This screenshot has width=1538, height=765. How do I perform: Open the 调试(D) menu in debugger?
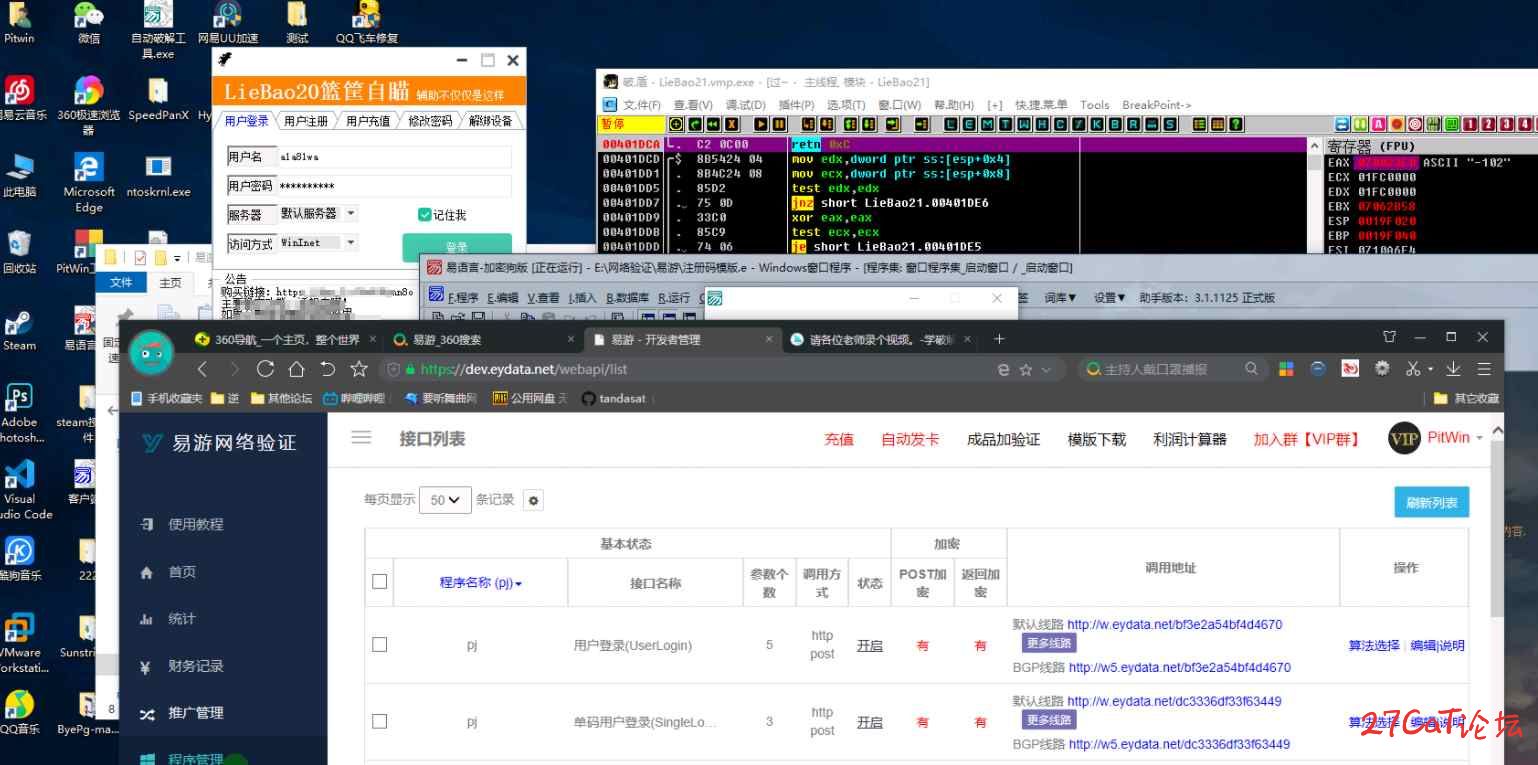pos(745,104)
